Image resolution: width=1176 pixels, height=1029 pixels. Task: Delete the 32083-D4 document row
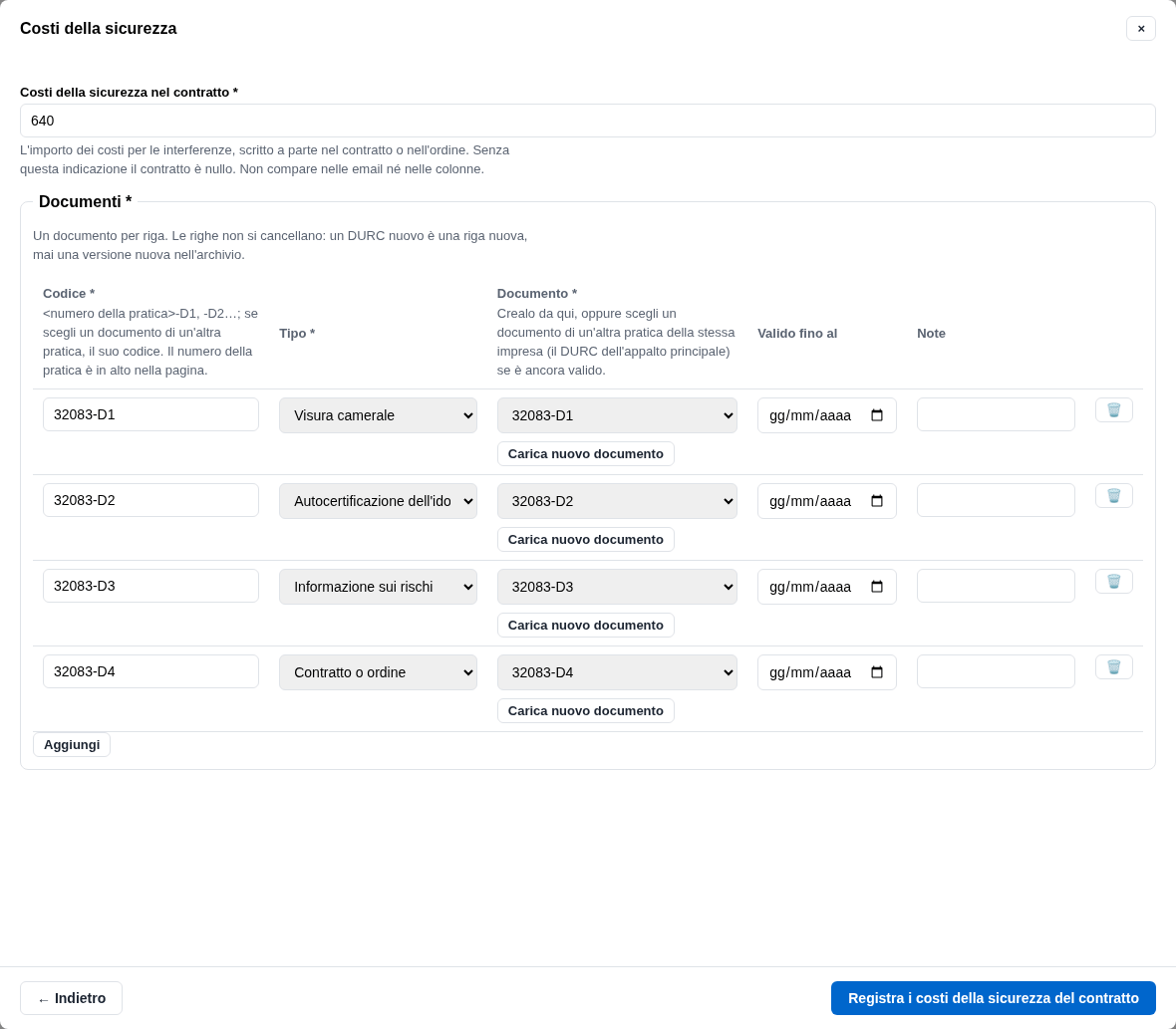point(1114,667)
